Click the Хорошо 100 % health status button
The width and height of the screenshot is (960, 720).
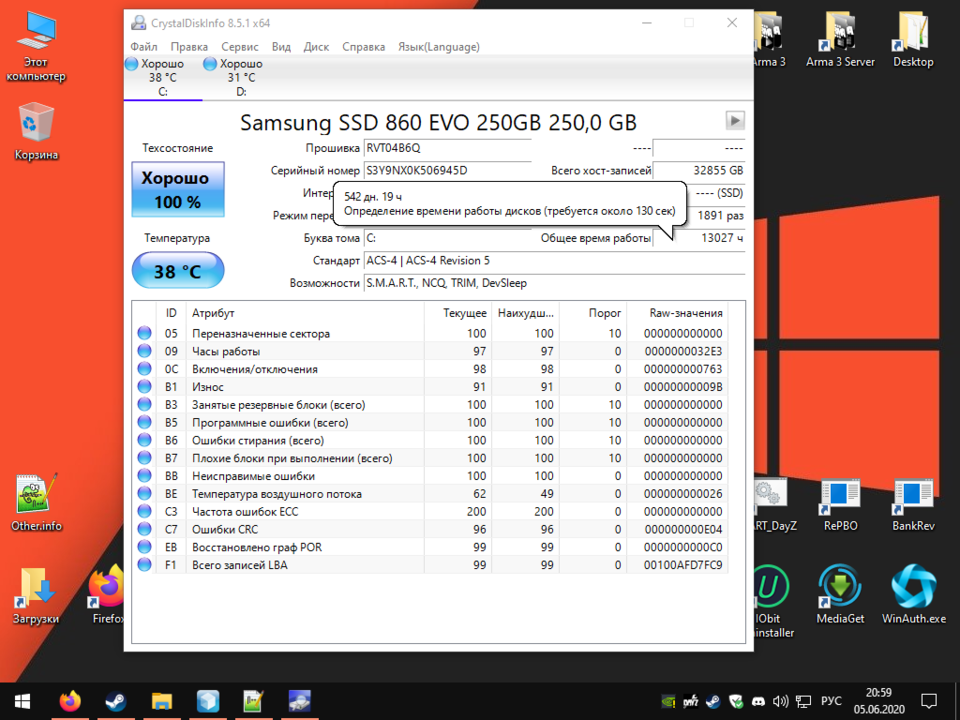pos(178,189)
